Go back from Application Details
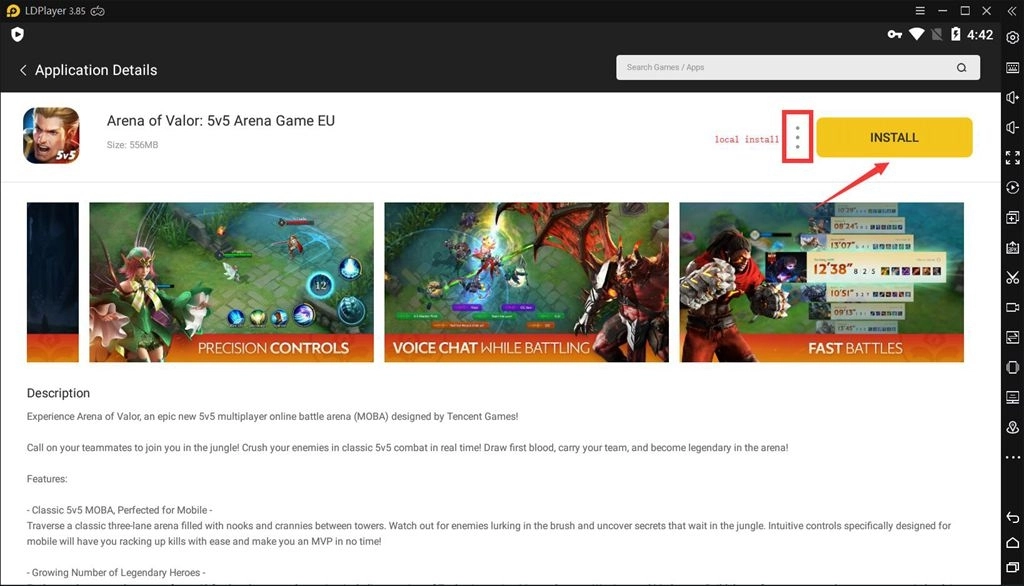Screen dimensions: 1024x586 click(23, 70)
